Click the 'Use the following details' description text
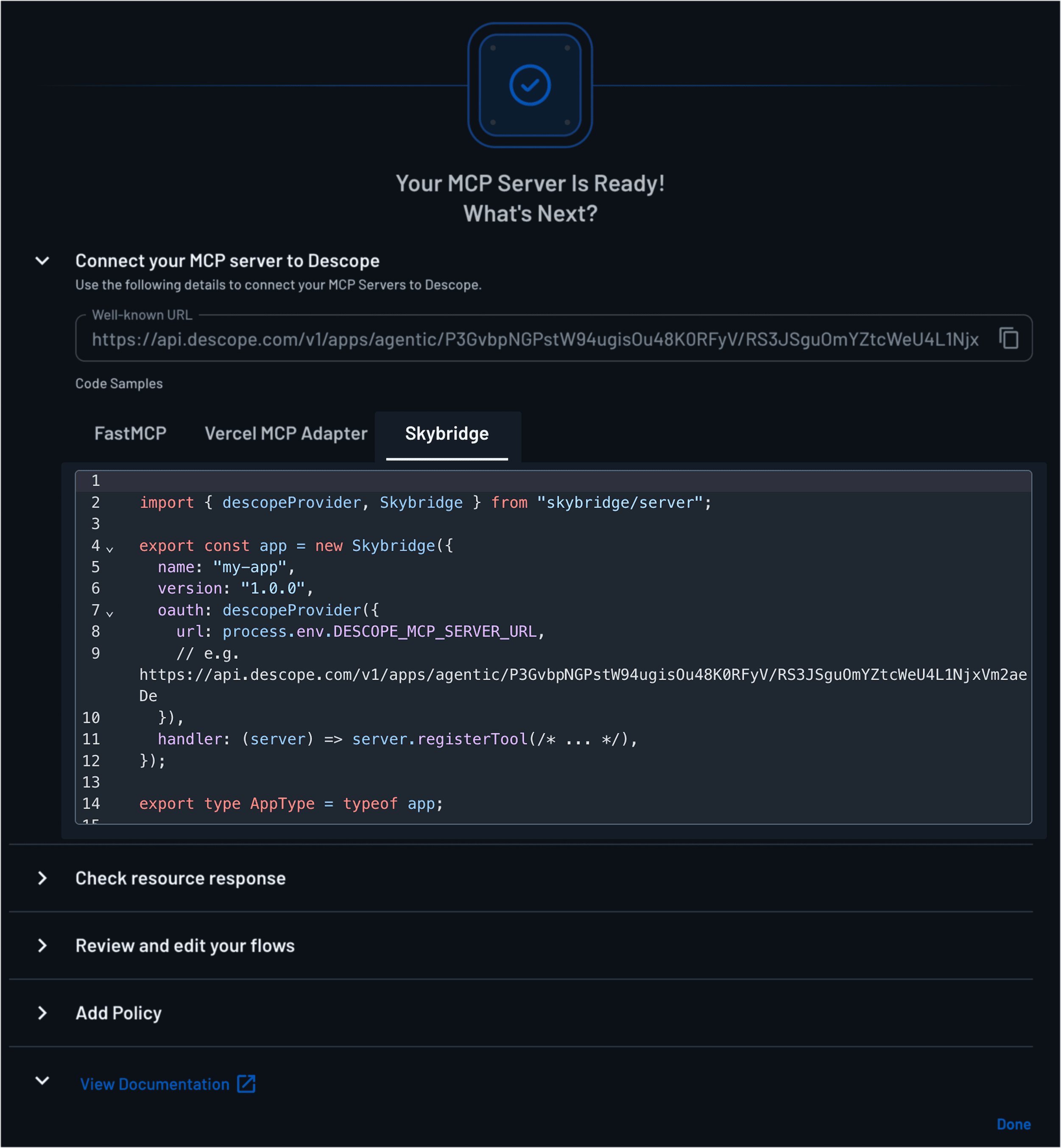The height and width of the screenshot is (1148, 1061). coord(279,285)
